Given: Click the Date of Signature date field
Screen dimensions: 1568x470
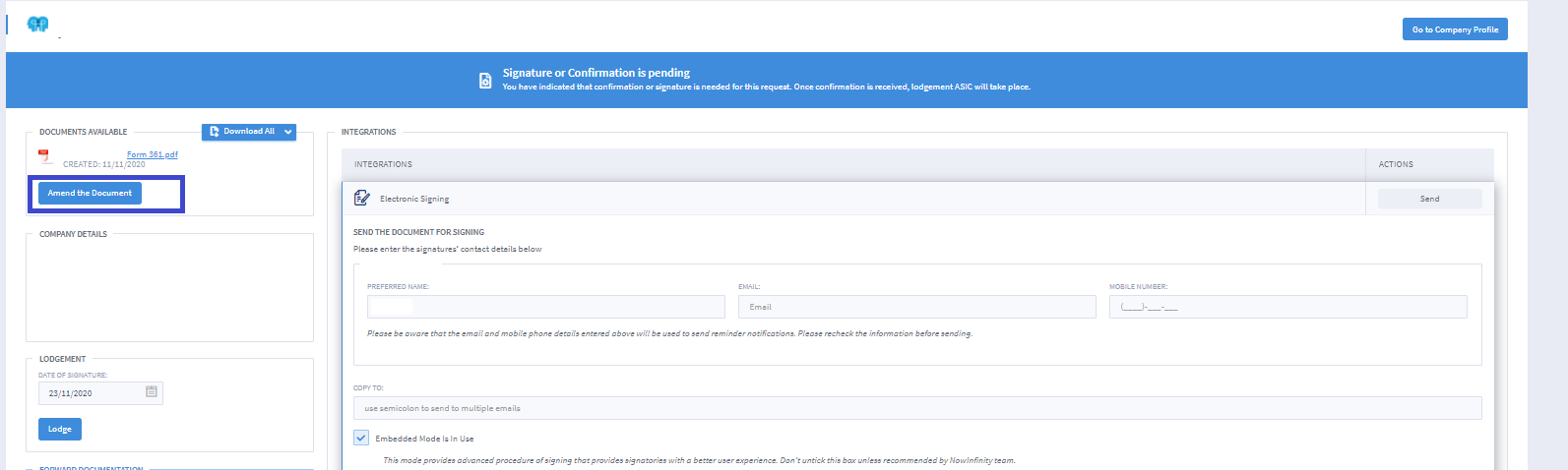Looking at the screenshot, I should (92, 393).
